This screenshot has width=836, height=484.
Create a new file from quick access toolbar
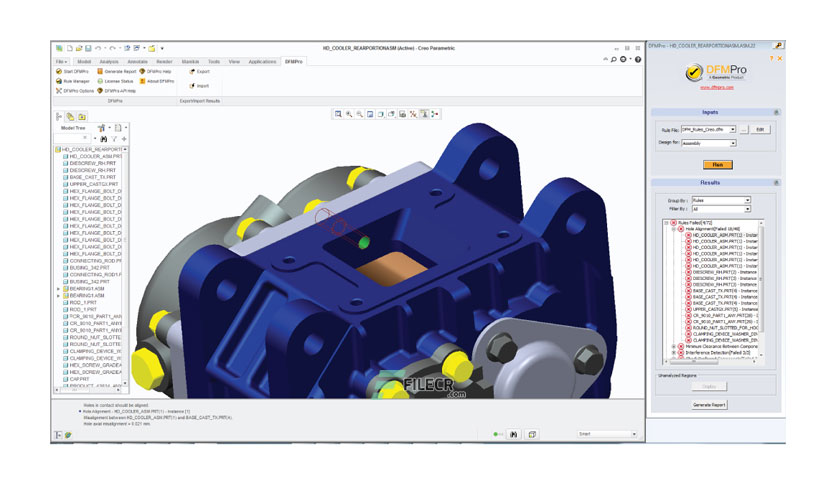tap(69, 48)
